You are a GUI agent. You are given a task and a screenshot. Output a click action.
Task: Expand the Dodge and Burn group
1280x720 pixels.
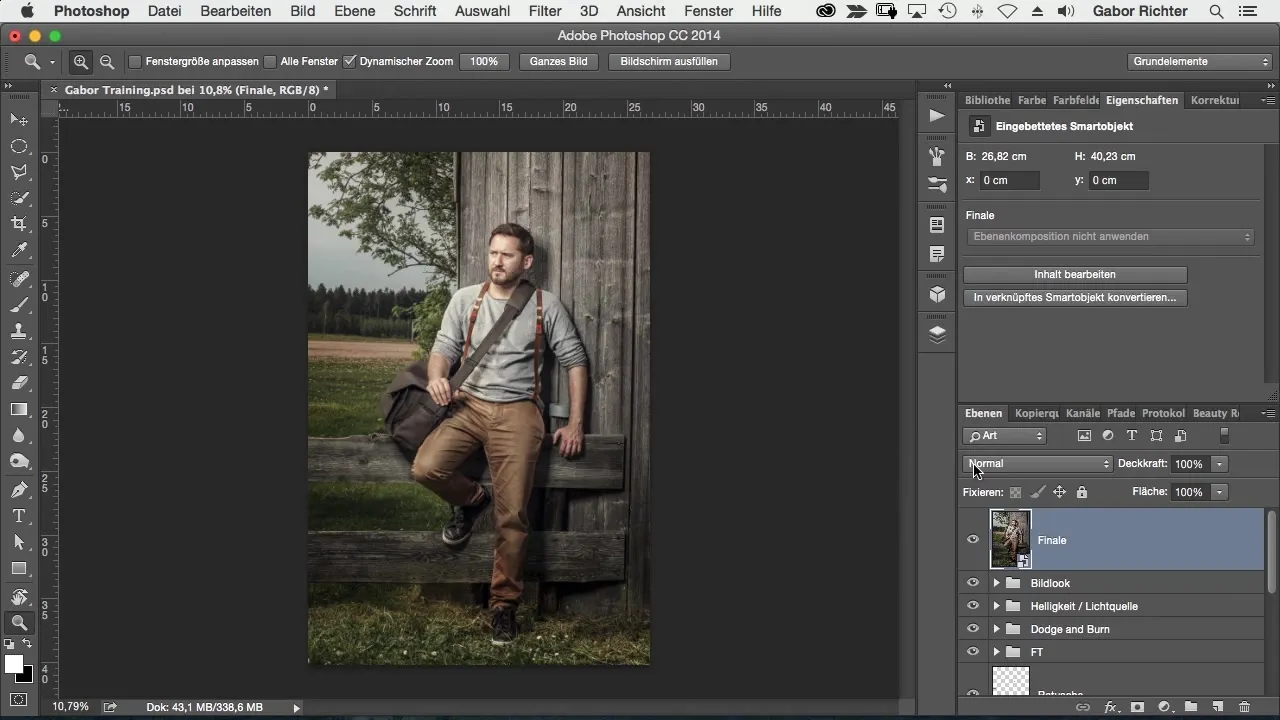[x=996, y=629]
